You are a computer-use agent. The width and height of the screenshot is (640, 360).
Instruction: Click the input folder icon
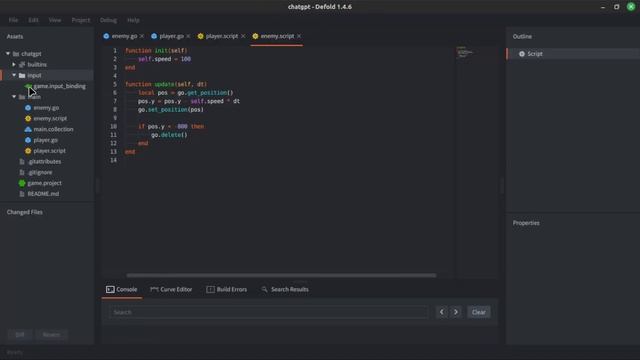[x=22, y=75]
